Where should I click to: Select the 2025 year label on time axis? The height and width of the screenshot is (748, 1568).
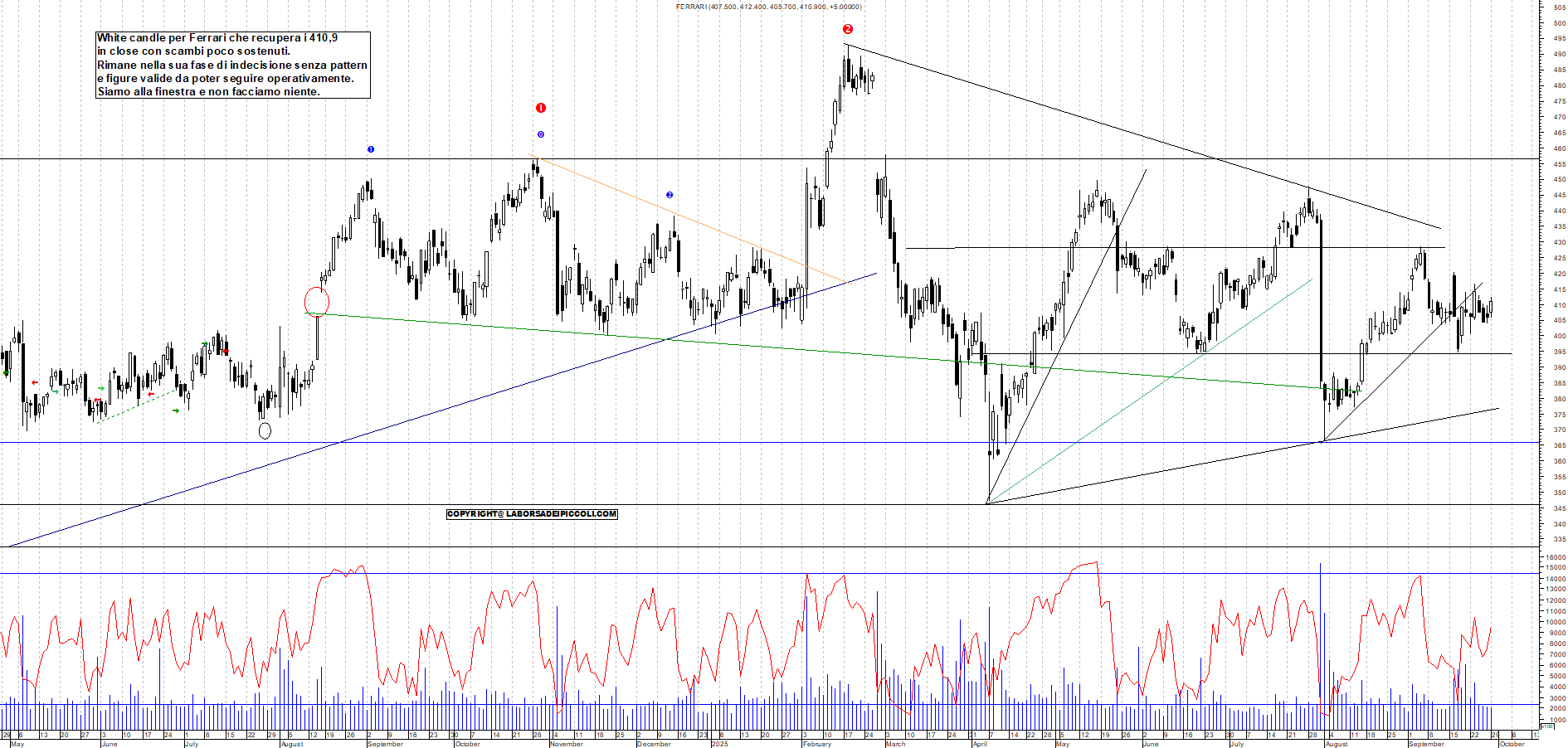[x=719, y=744]
